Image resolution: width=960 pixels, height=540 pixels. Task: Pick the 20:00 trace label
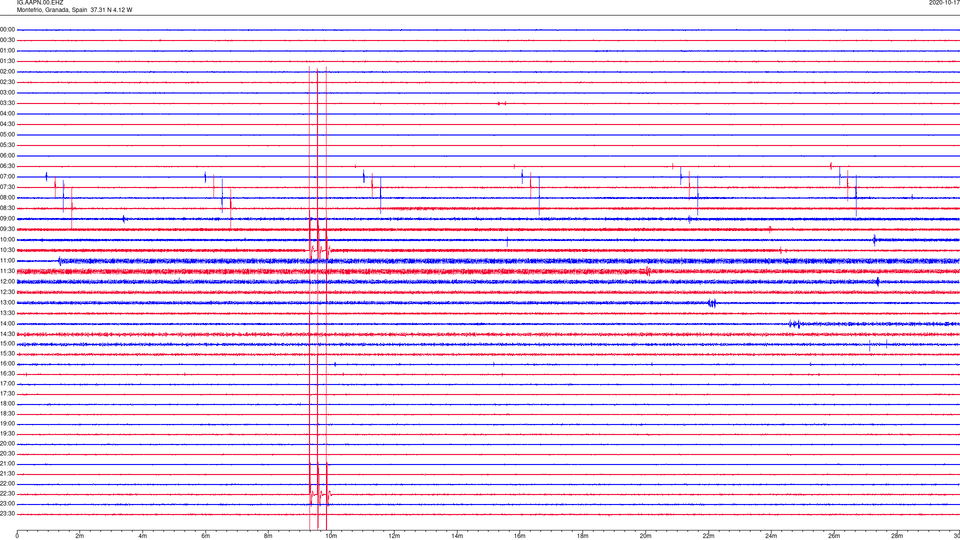tap(7, 444)
